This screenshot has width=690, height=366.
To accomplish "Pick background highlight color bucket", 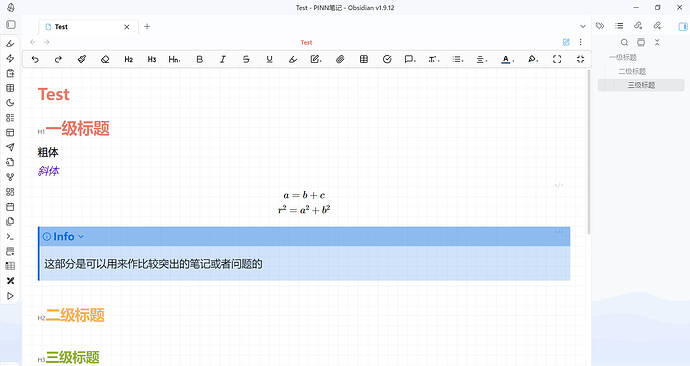I will [532, 59].
